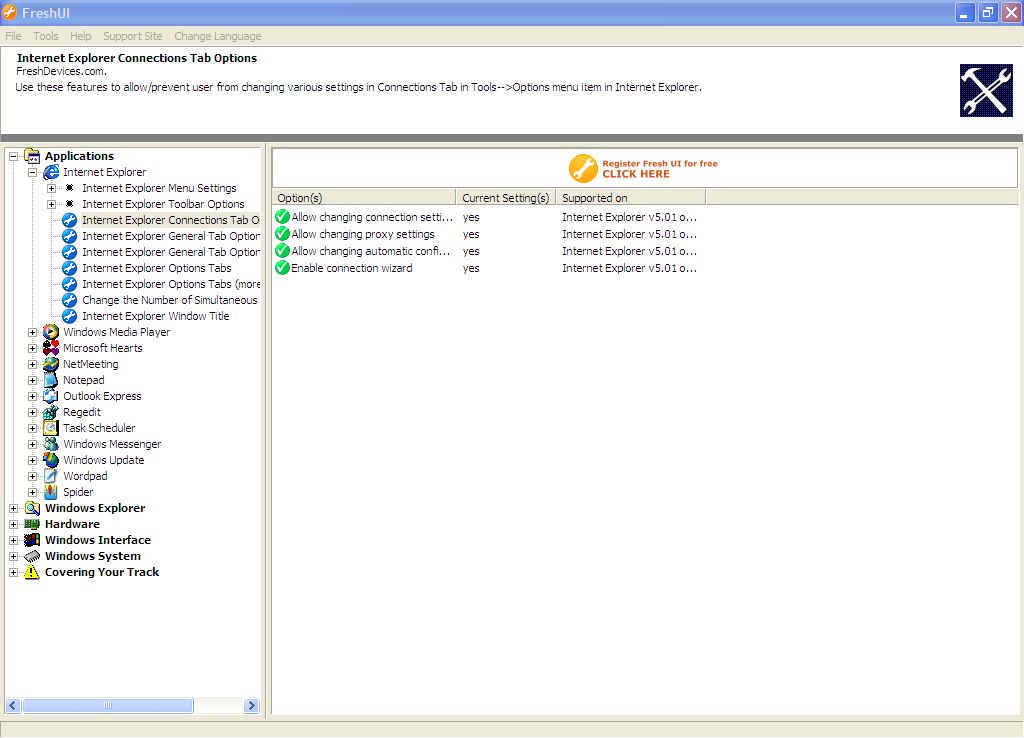Click the Windows Interface flag icon
Viewport: 1024px width, 738px height.
32,540
